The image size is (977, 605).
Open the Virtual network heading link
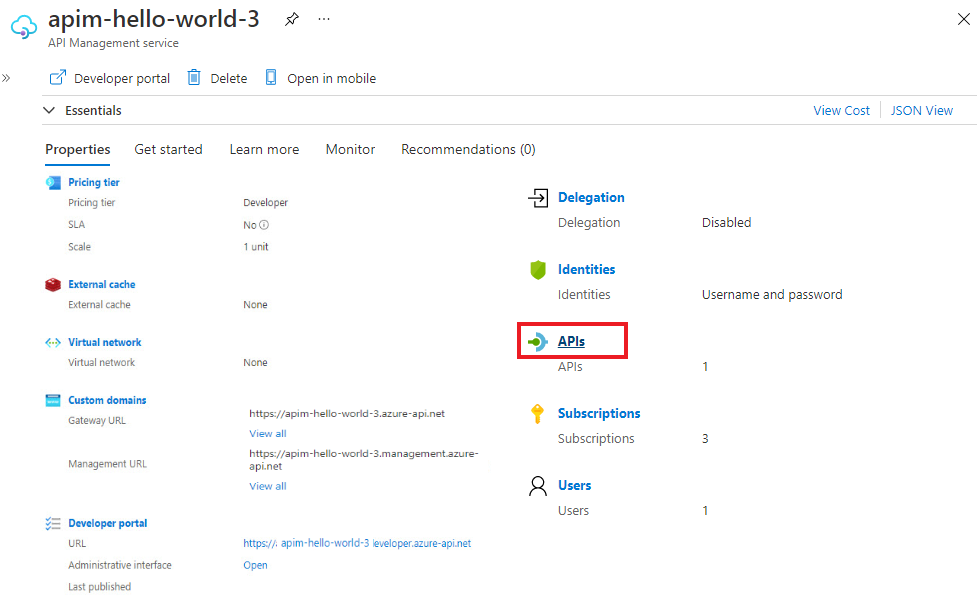(105, 343)
